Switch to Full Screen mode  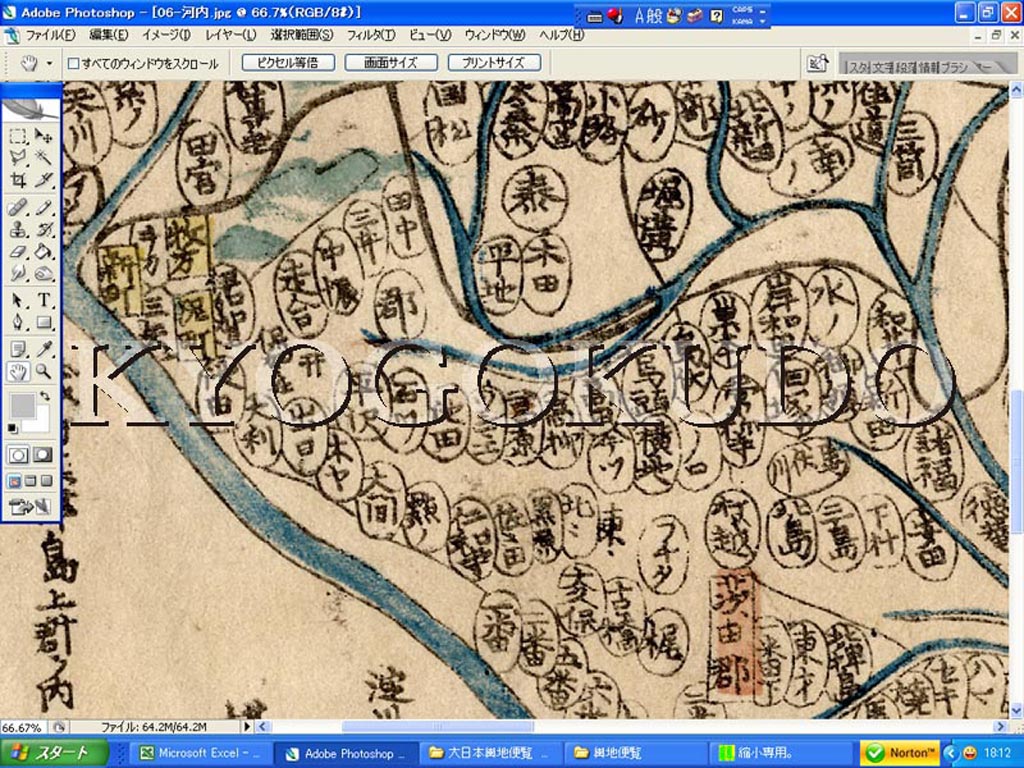click(46, 482)
